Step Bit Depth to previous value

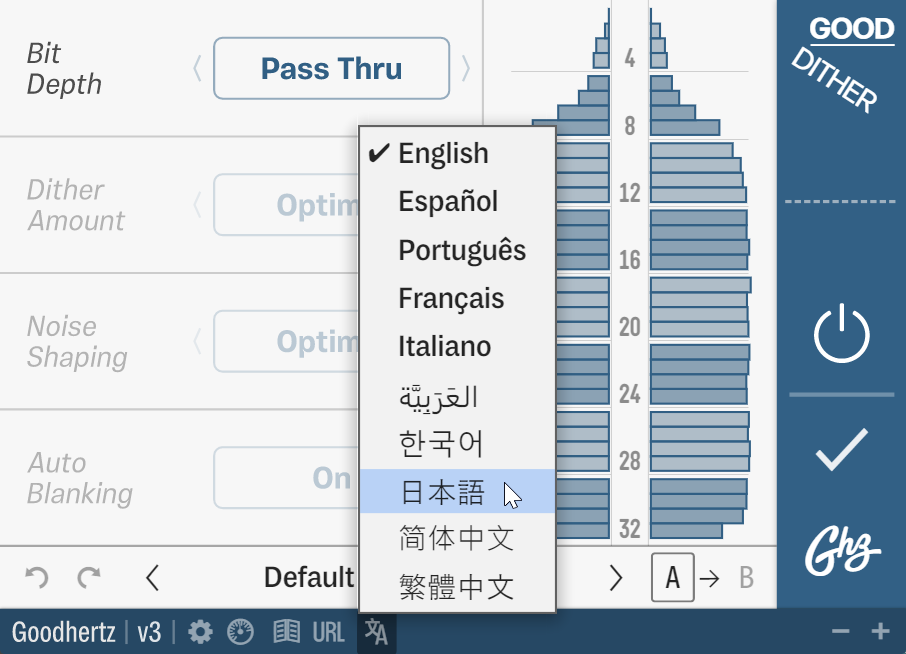198,68
